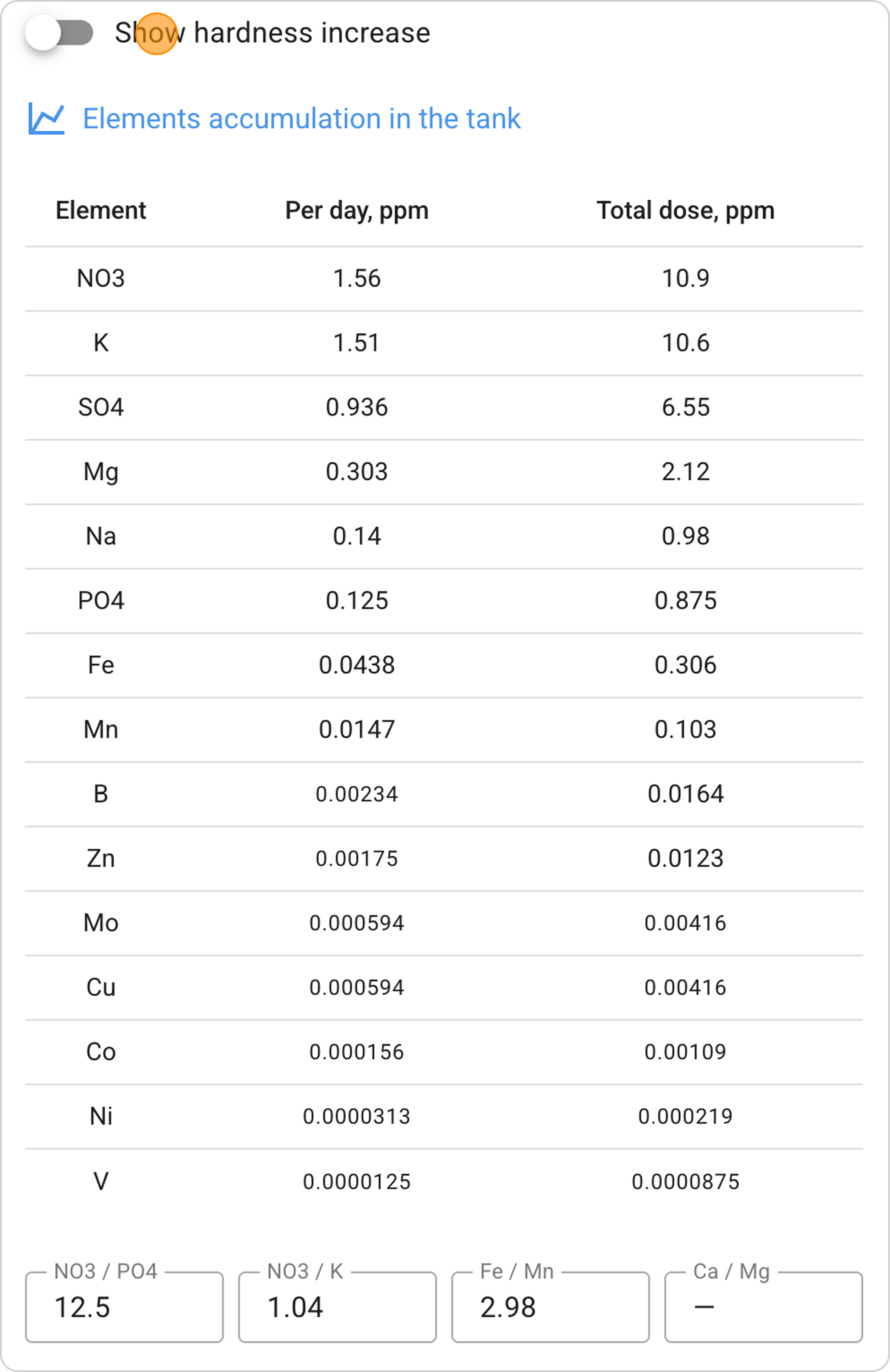890x1372 pixels.
Task: Click the Mn total dose value 0.103
Action: (685, 730)
